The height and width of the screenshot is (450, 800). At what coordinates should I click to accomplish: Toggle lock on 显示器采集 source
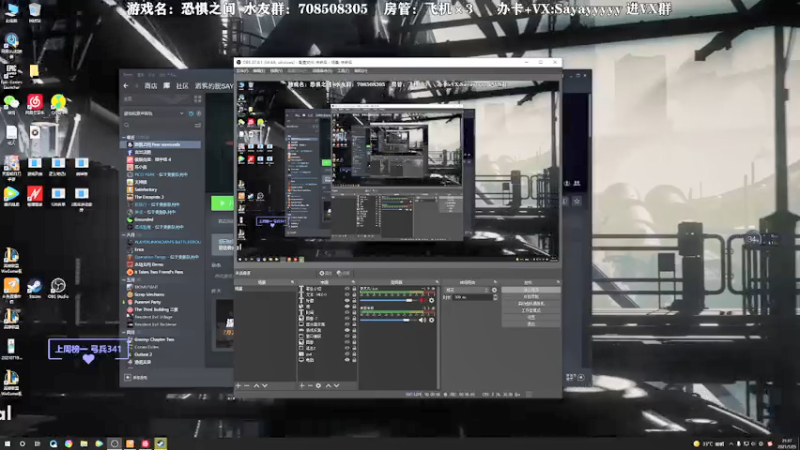tap(354, 324)
